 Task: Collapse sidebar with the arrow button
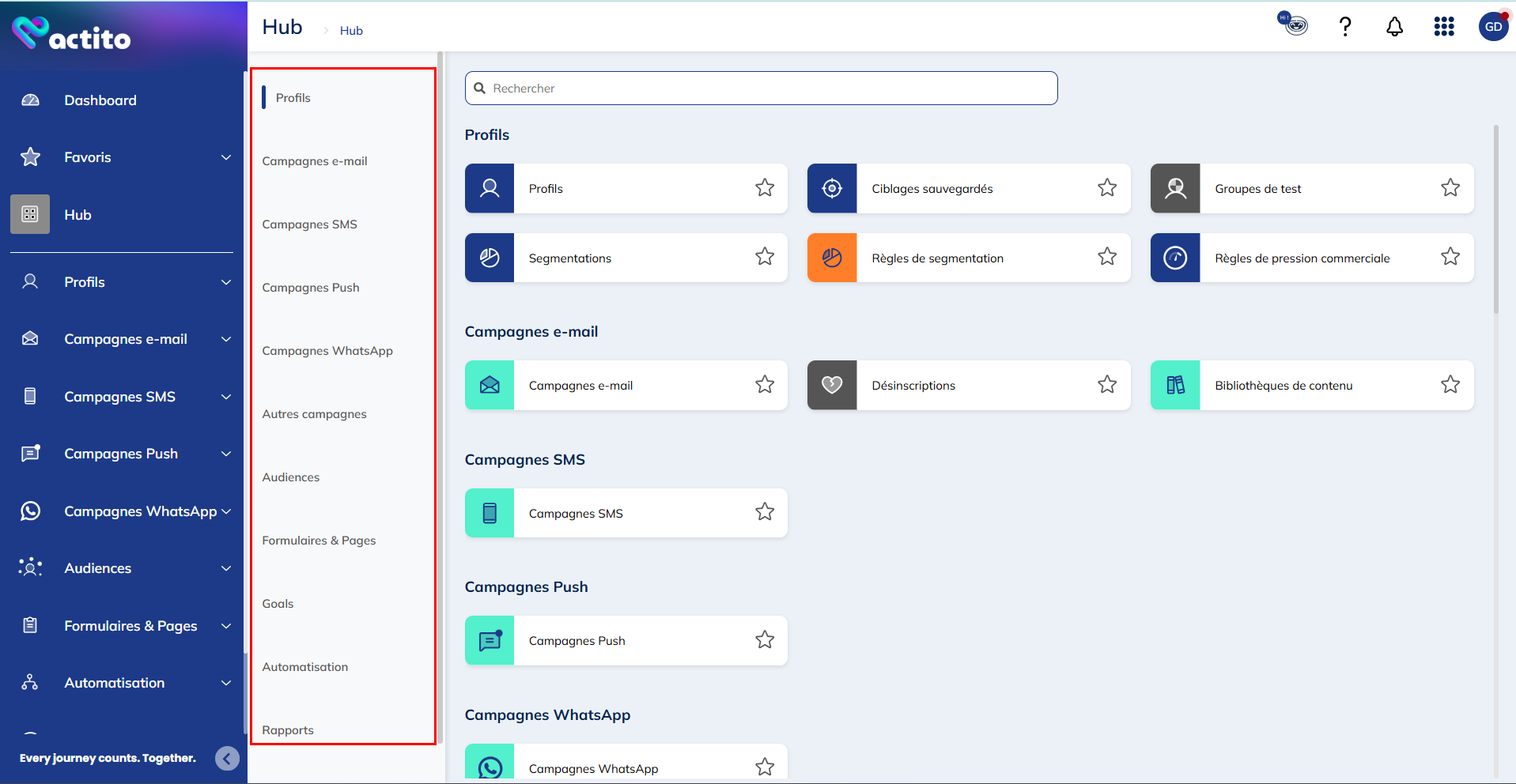pos(227,759)
